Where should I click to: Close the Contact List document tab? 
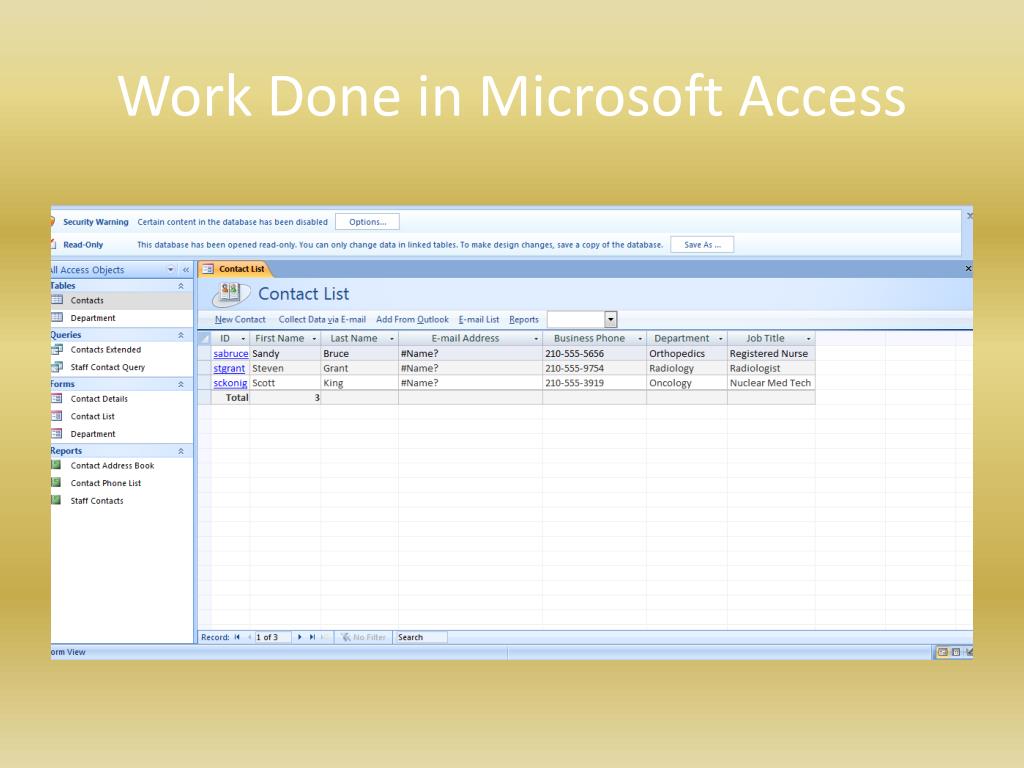tap(968, 268)
